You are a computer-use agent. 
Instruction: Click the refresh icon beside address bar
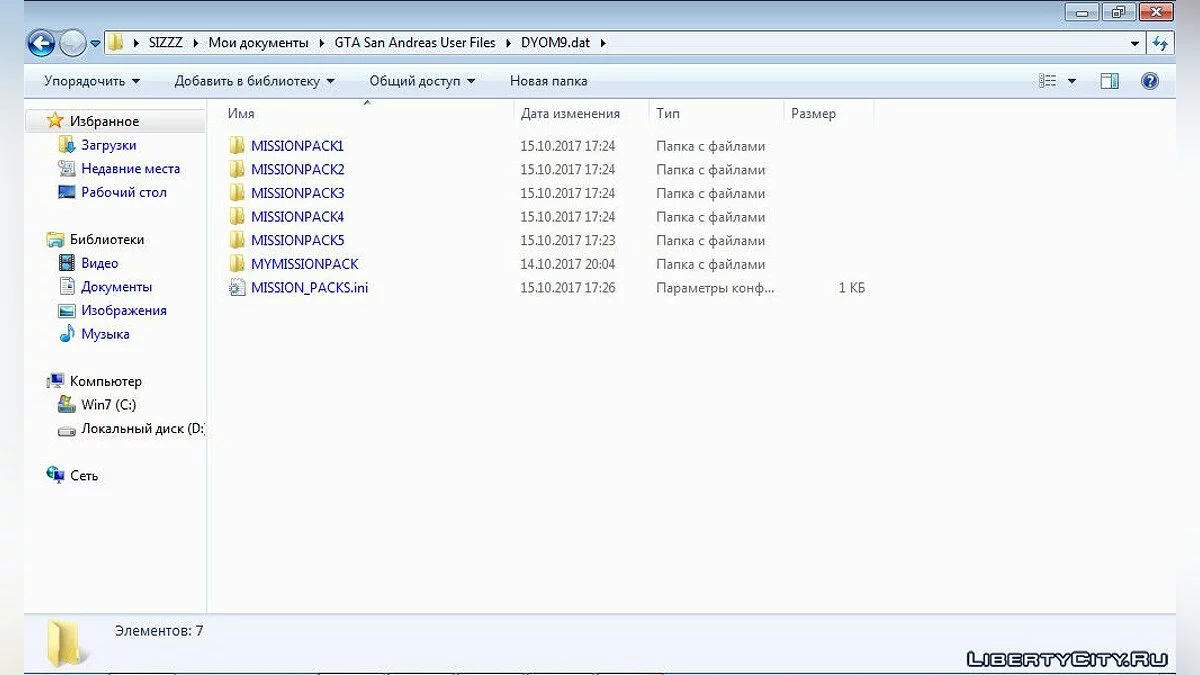[x=1160, y=43]
